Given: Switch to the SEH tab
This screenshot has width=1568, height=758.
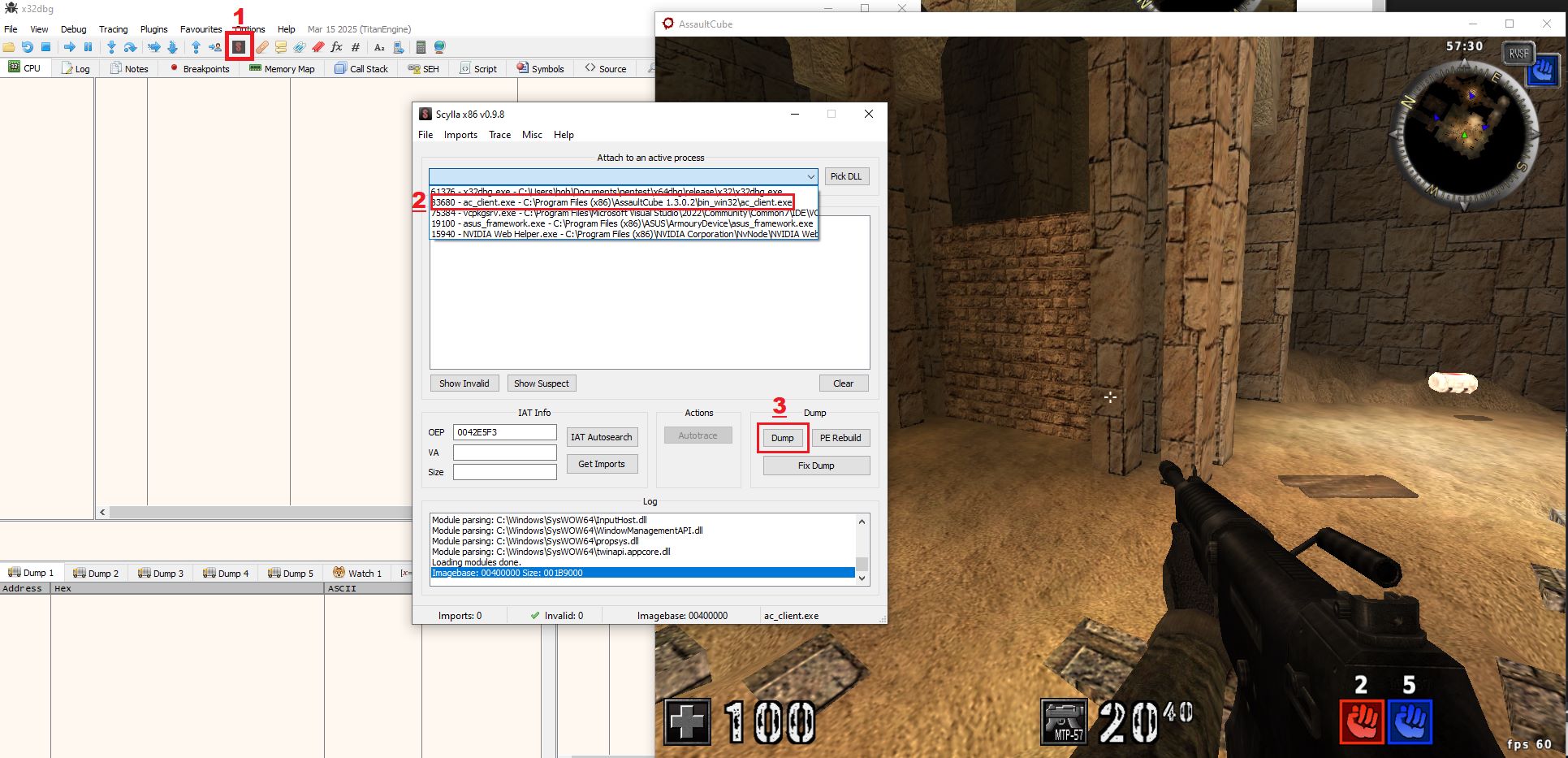Looking at the screenshot, I should (x=423, y=68).
